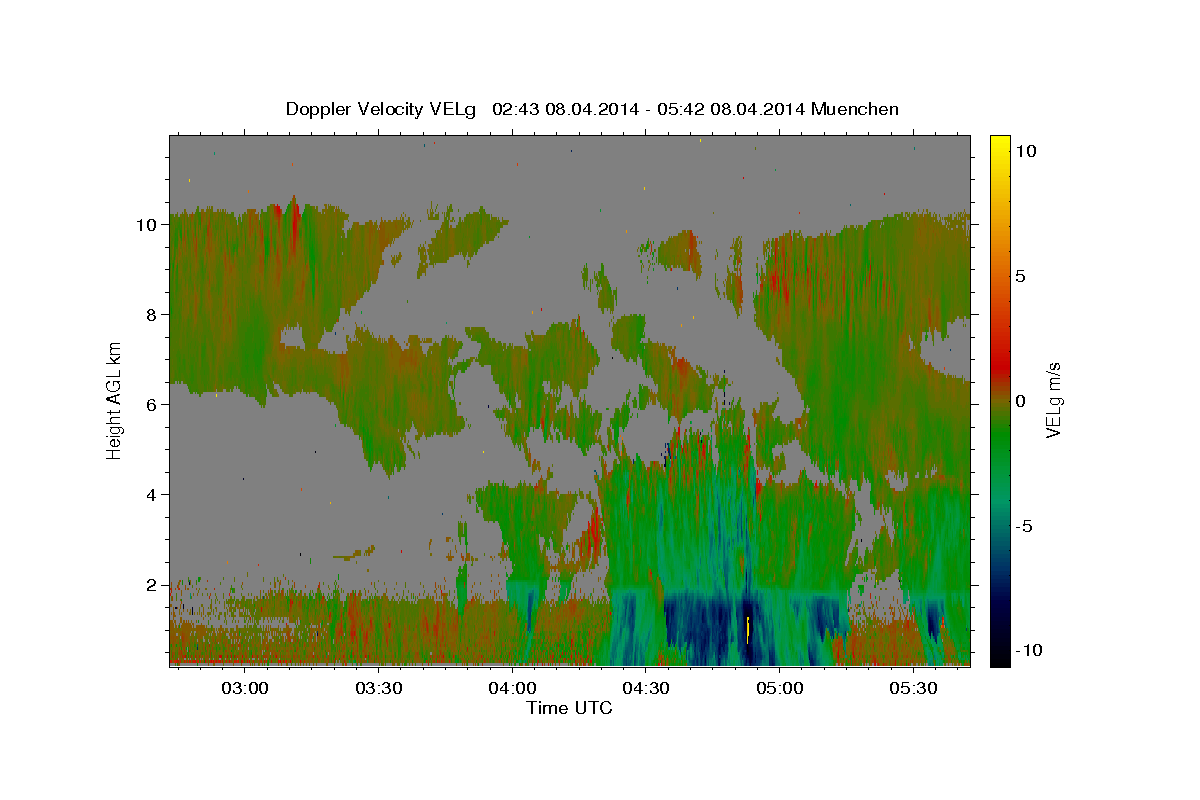Click the plot title 'Doppler Velocity VELg'
Screen dimensions: 1200x800
pyautogui.click(x=382, y=109)
